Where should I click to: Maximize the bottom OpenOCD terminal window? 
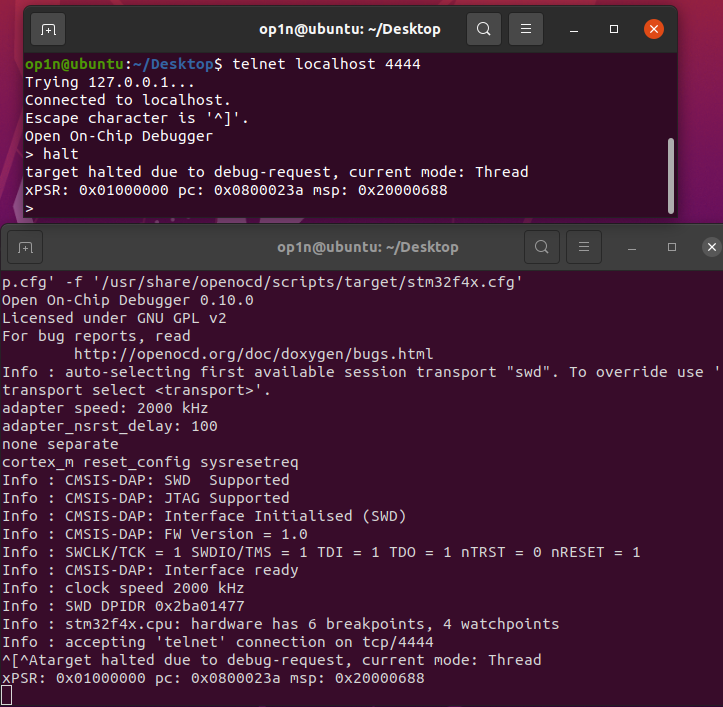[672, 247]
